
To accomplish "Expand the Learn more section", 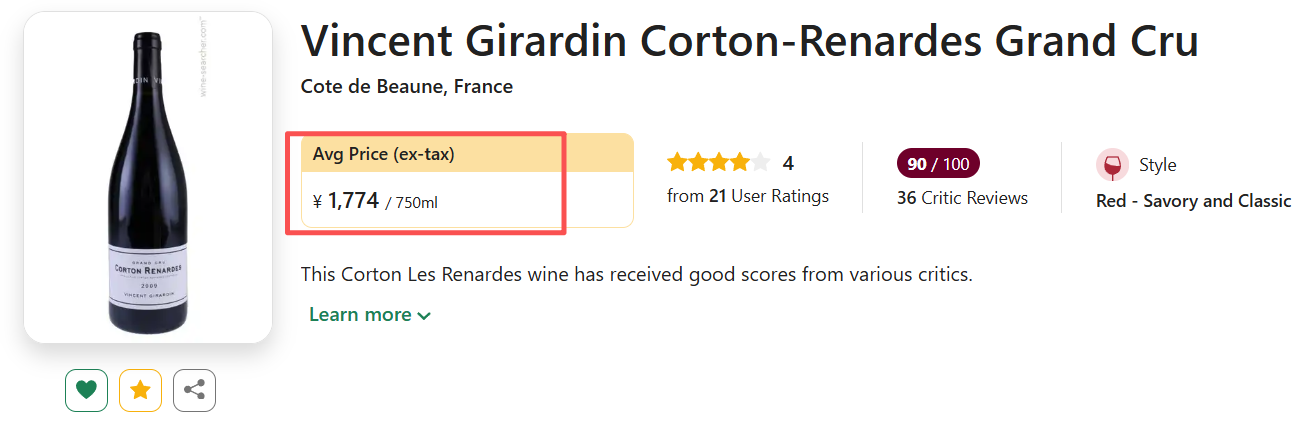I will point(360,315).
